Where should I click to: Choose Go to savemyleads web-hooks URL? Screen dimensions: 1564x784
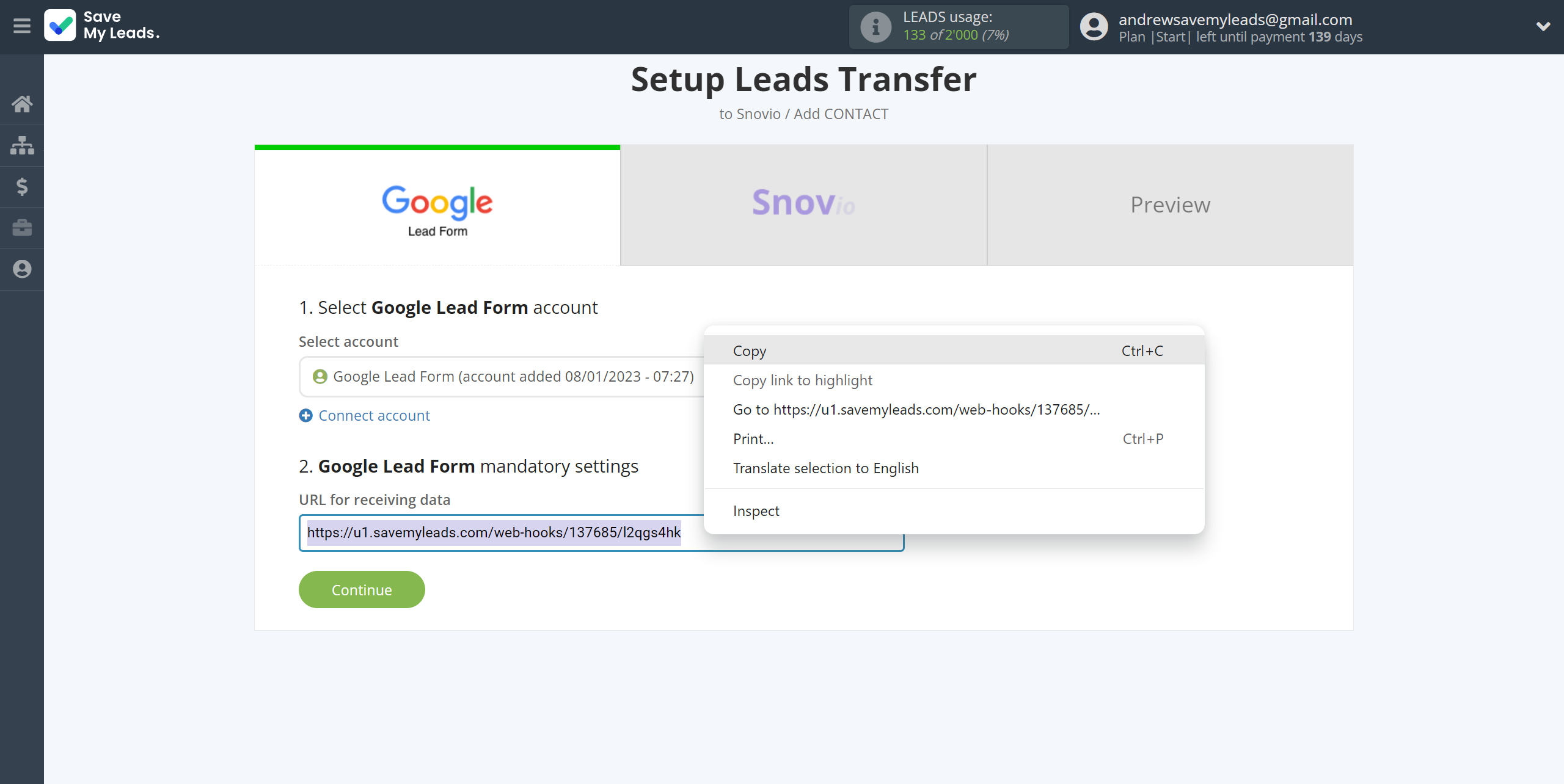(954, 409)
